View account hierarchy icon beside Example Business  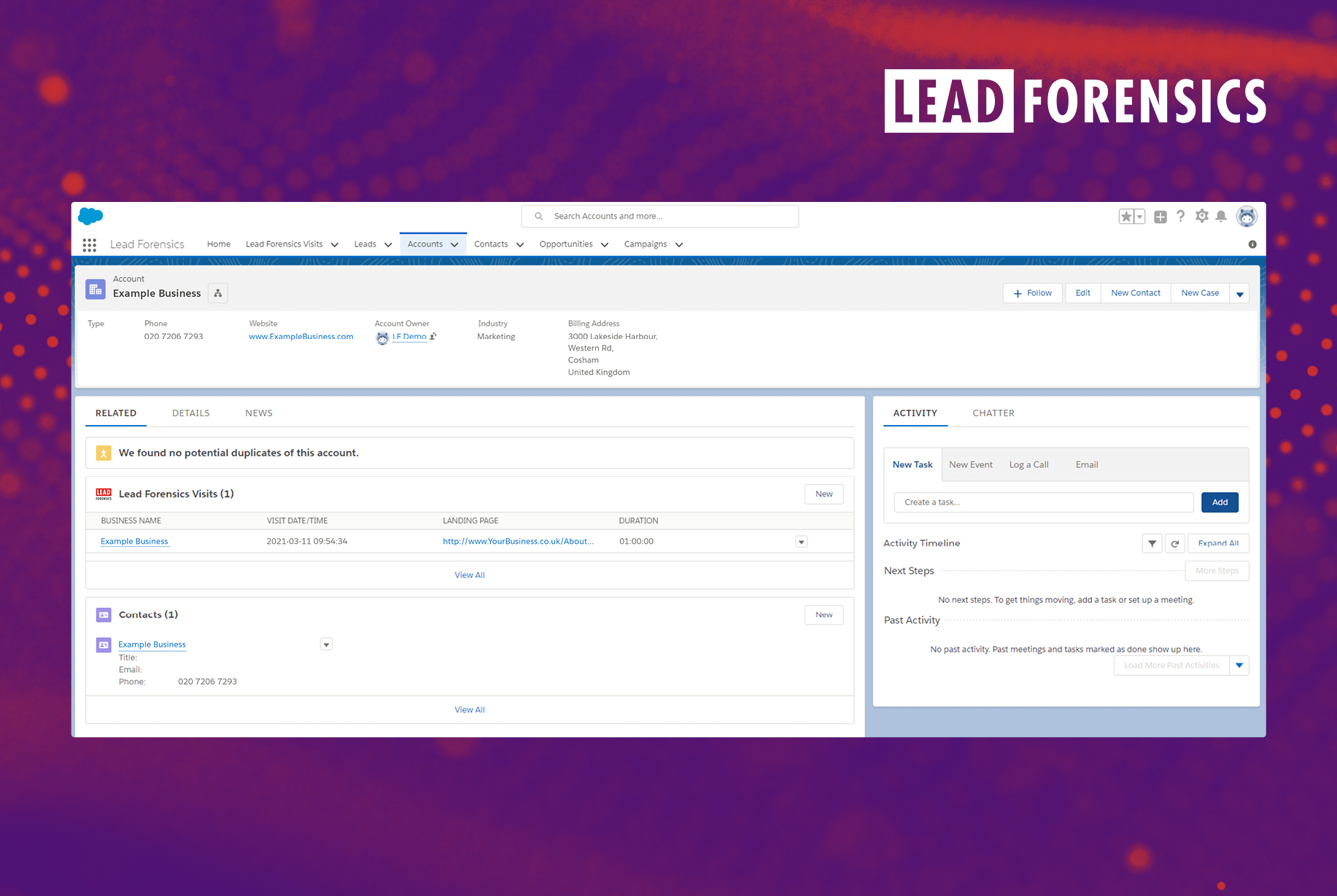(218, 293)
